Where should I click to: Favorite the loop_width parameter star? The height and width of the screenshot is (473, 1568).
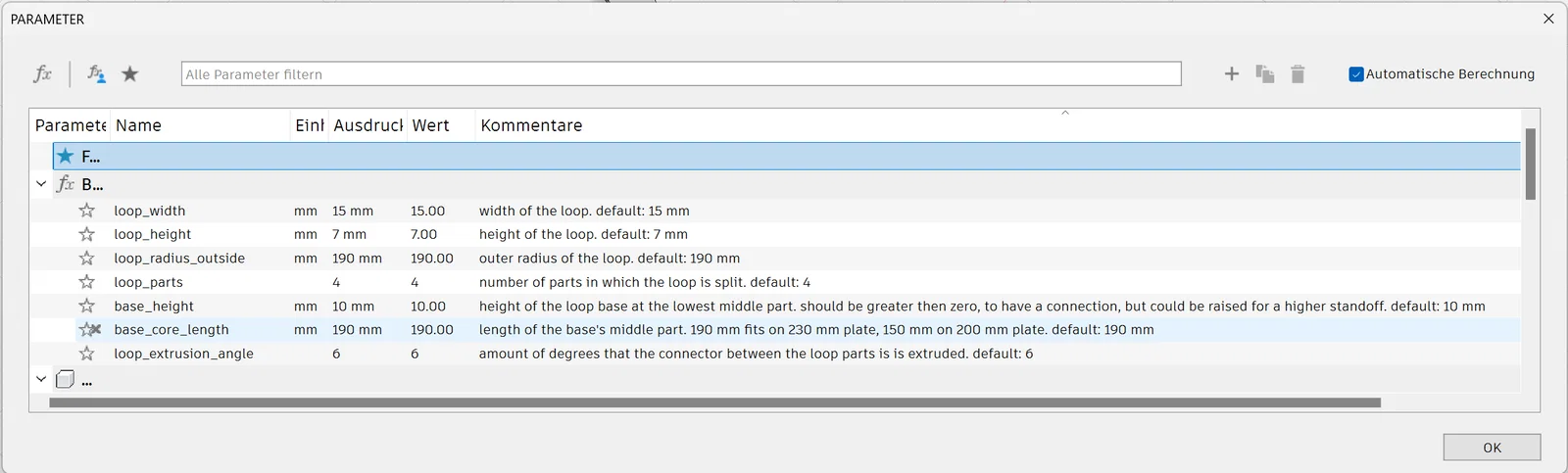(87, 211)
